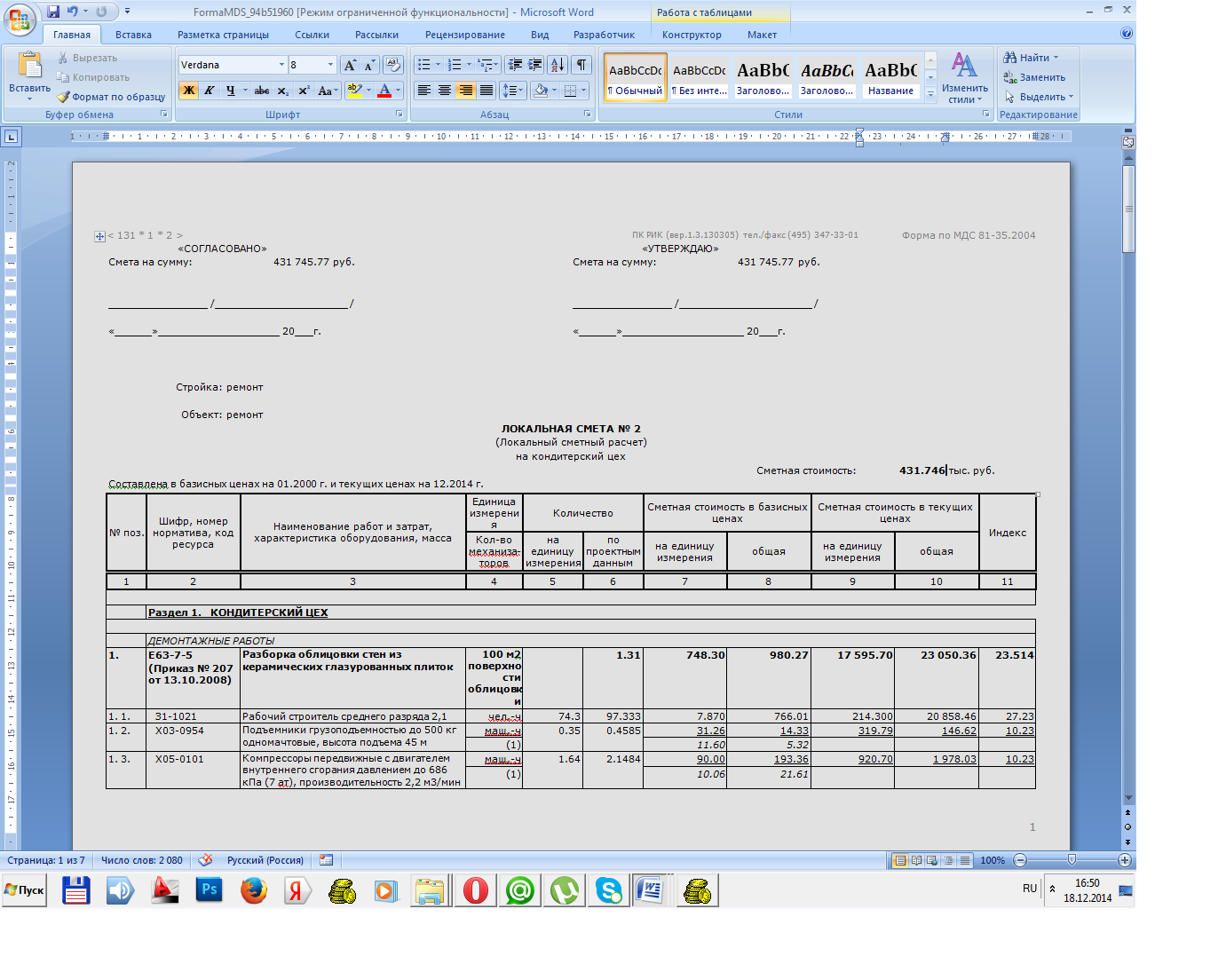
Task: Increase the paragraph indent
Action: click(x=534, y=65)
